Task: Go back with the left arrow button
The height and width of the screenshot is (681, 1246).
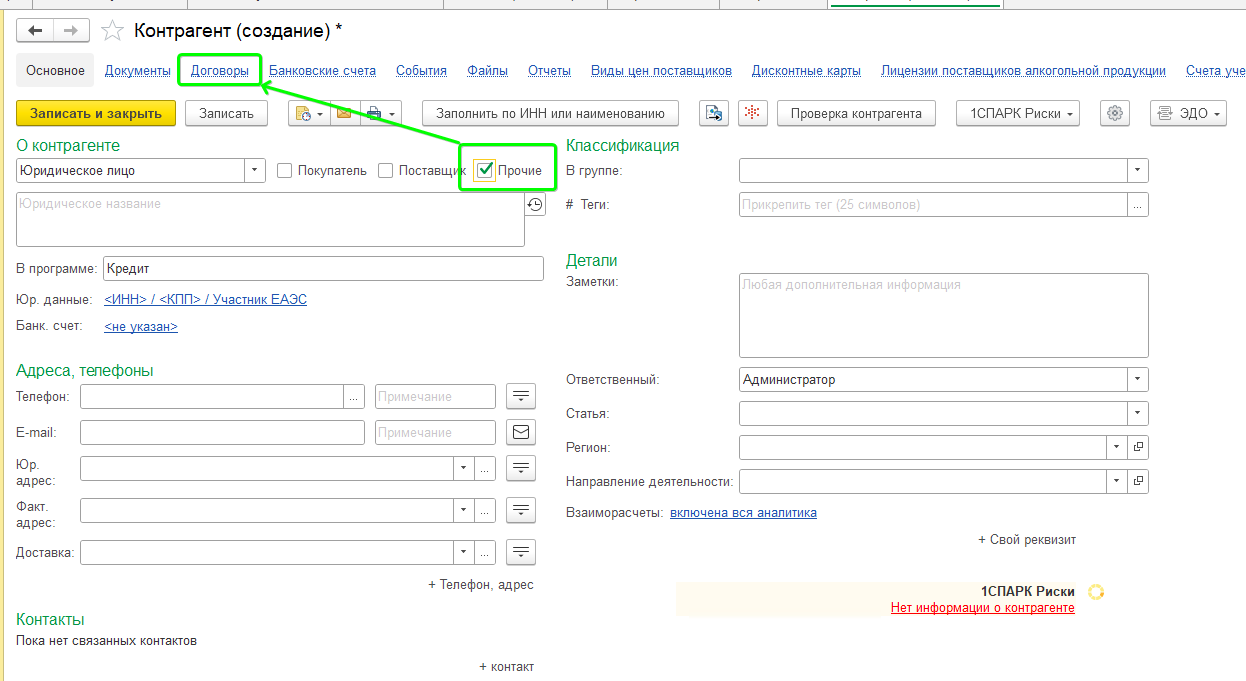Action: click(35, 31)
